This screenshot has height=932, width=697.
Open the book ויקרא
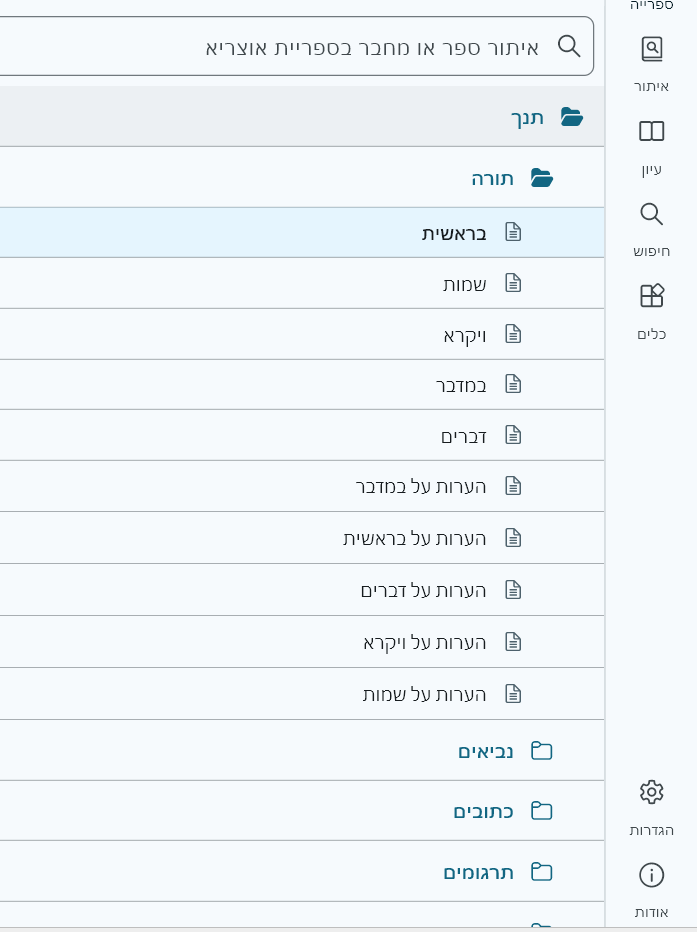tap(465, 335)
